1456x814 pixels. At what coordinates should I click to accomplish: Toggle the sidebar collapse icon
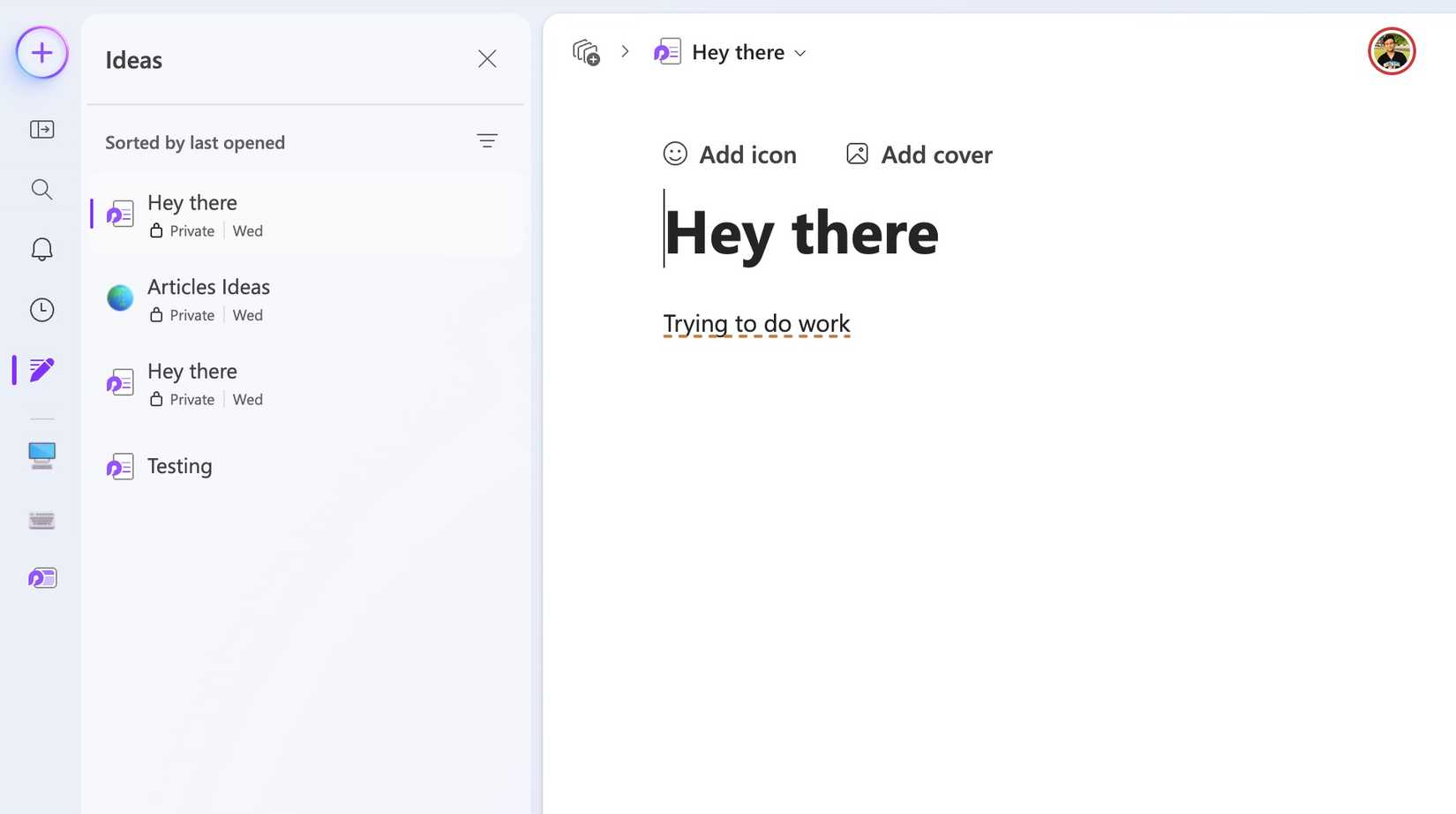coord(41,129)
